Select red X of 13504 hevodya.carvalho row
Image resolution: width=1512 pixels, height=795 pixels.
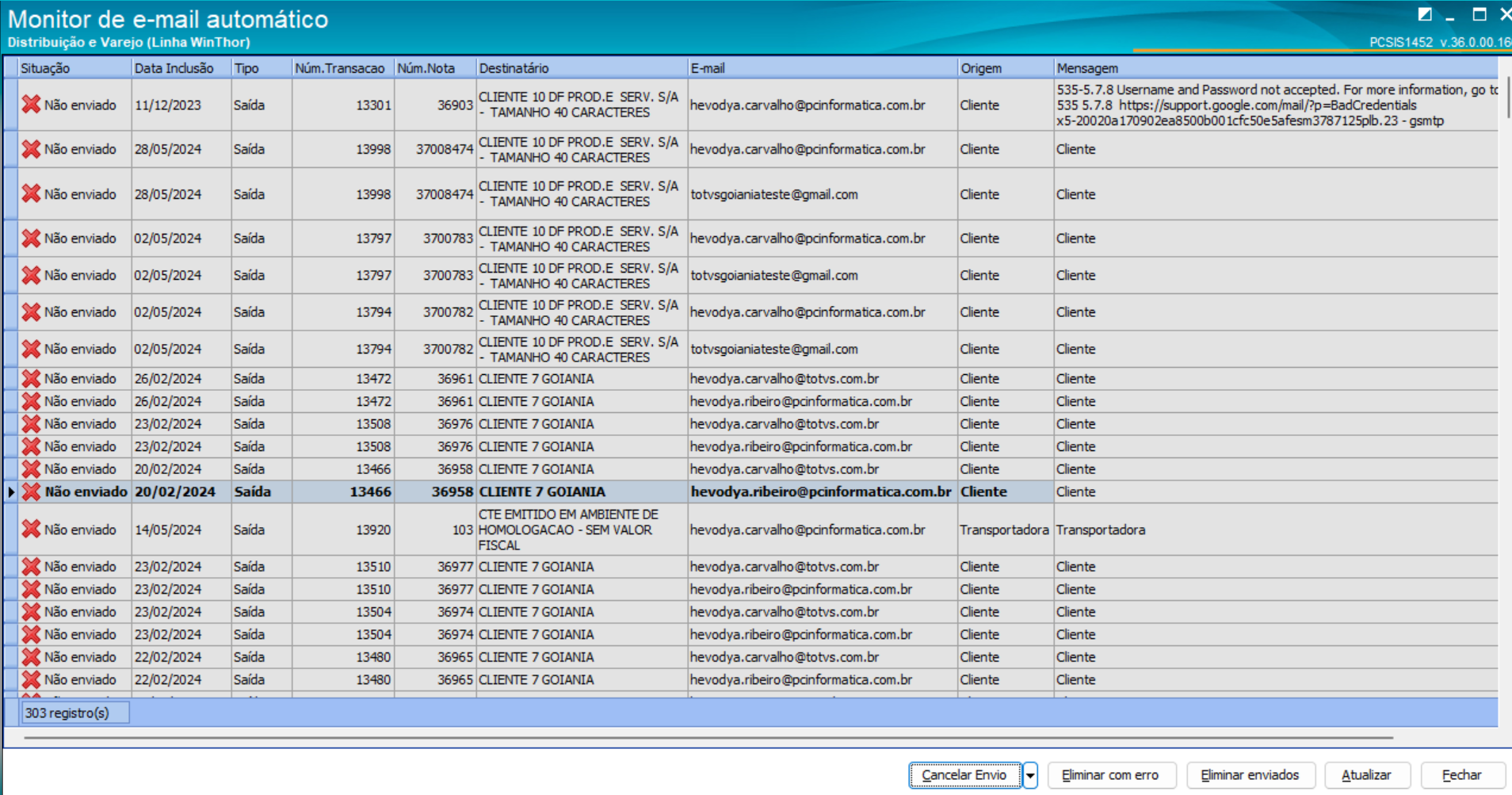coord(31,612)
